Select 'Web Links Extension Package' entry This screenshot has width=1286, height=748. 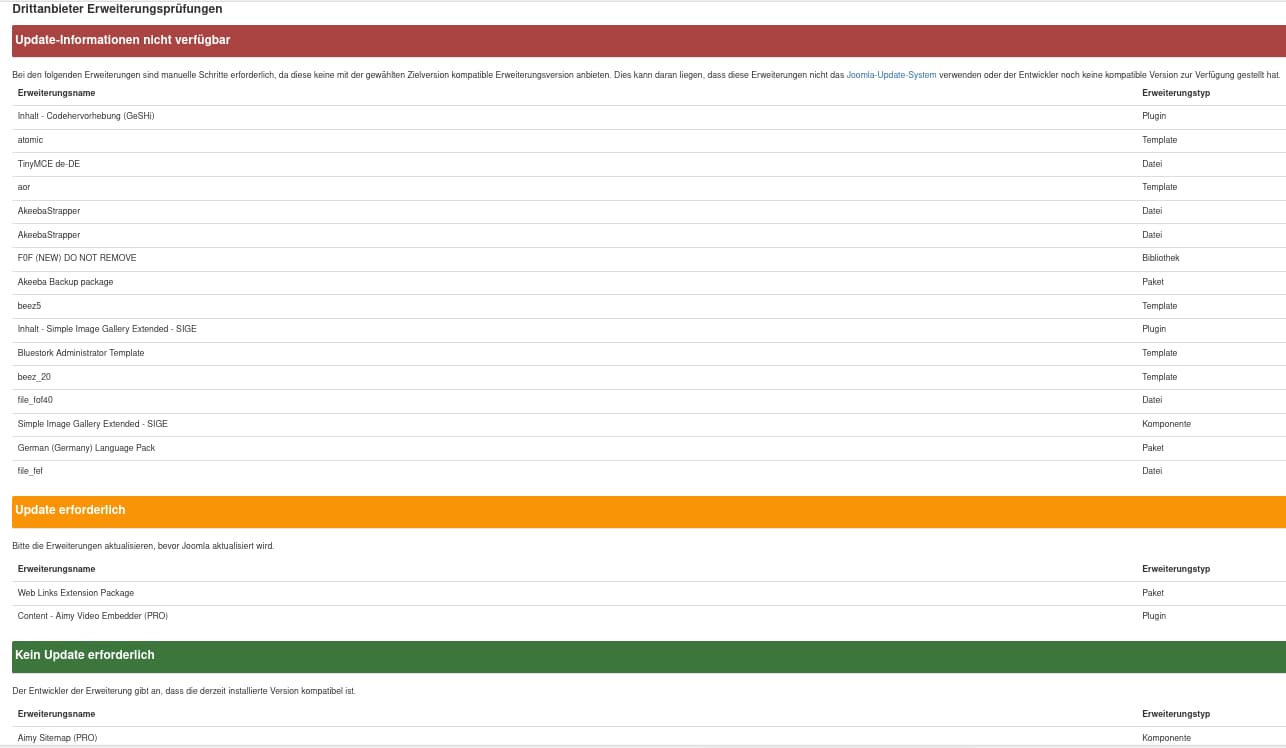click(76, 593)
